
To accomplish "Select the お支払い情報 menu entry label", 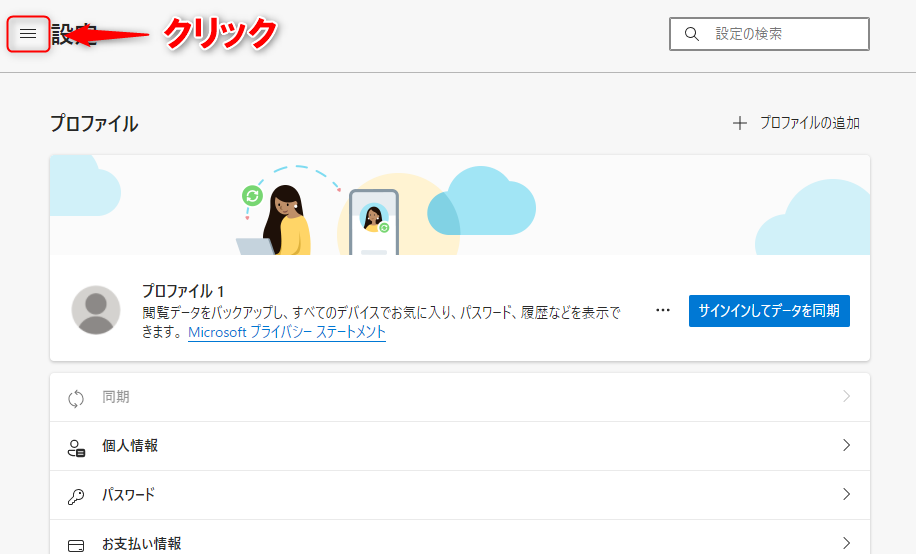I will tap(141, 544).
